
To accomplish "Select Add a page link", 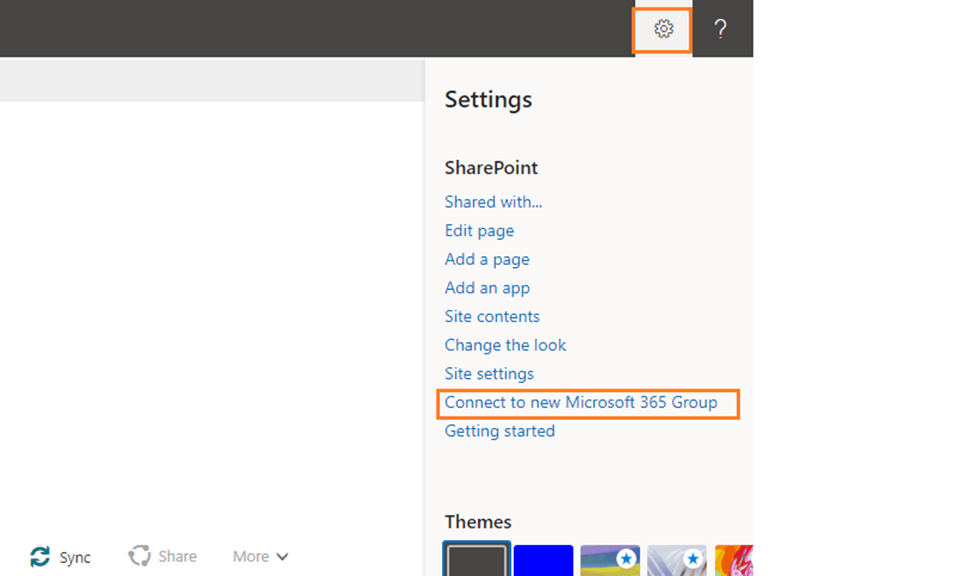I will tap(487, 259).
